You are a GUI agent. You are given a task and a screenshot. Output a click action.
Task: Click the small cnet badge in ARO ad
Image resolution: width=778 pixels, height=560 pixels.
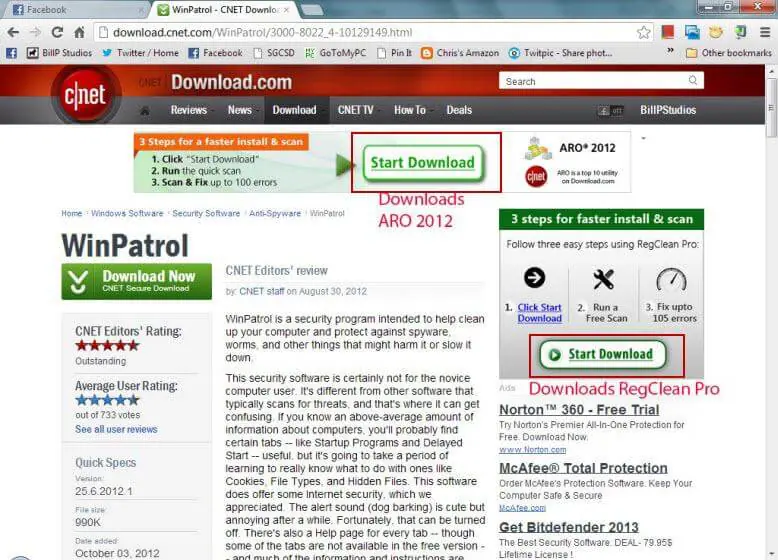536,177
